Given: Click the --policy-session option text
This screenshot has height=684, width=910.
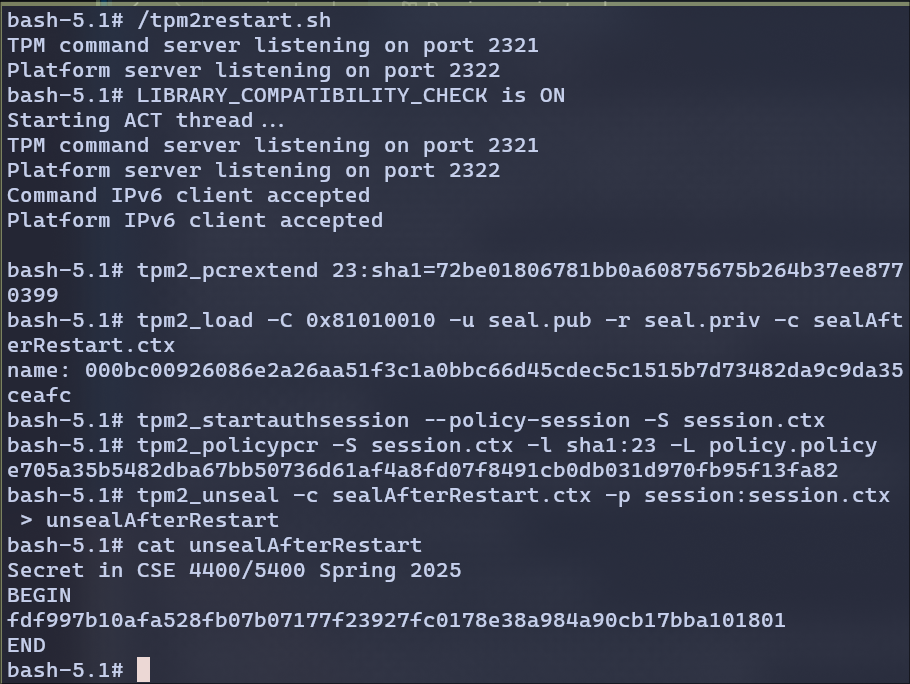Looking at the screenshot, I should click(526, 421).
